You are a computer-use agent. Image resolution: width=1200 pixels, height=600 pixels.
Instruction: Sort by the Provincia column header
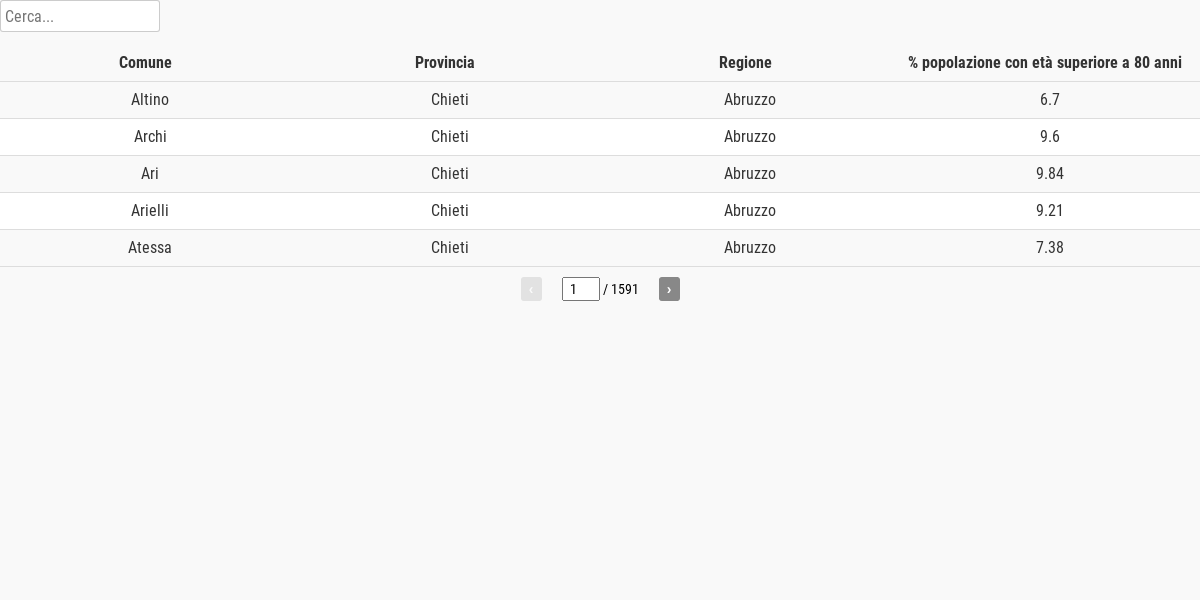pyautogui.click(x=445, y=63)
